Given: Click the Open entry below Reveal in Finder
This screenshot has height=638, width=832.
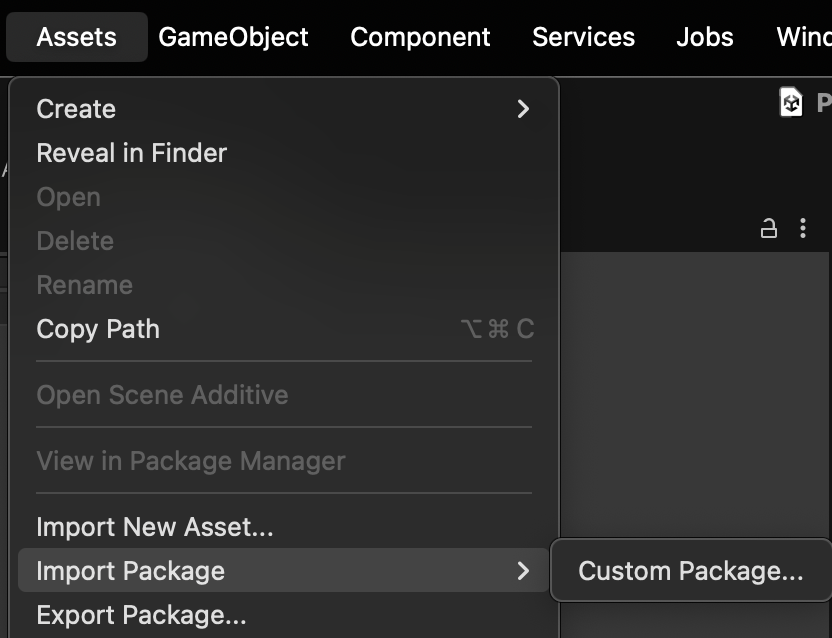Looking at the screenshot, I should (x=68, y=197).
